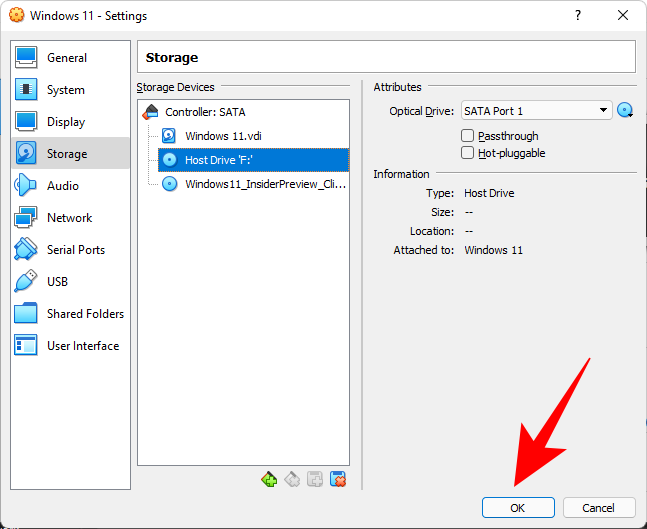This screenshot has height=529, width=647.
Task: Click the remove attachment icon
Action: pyautogui.click(x=338, y=479)
